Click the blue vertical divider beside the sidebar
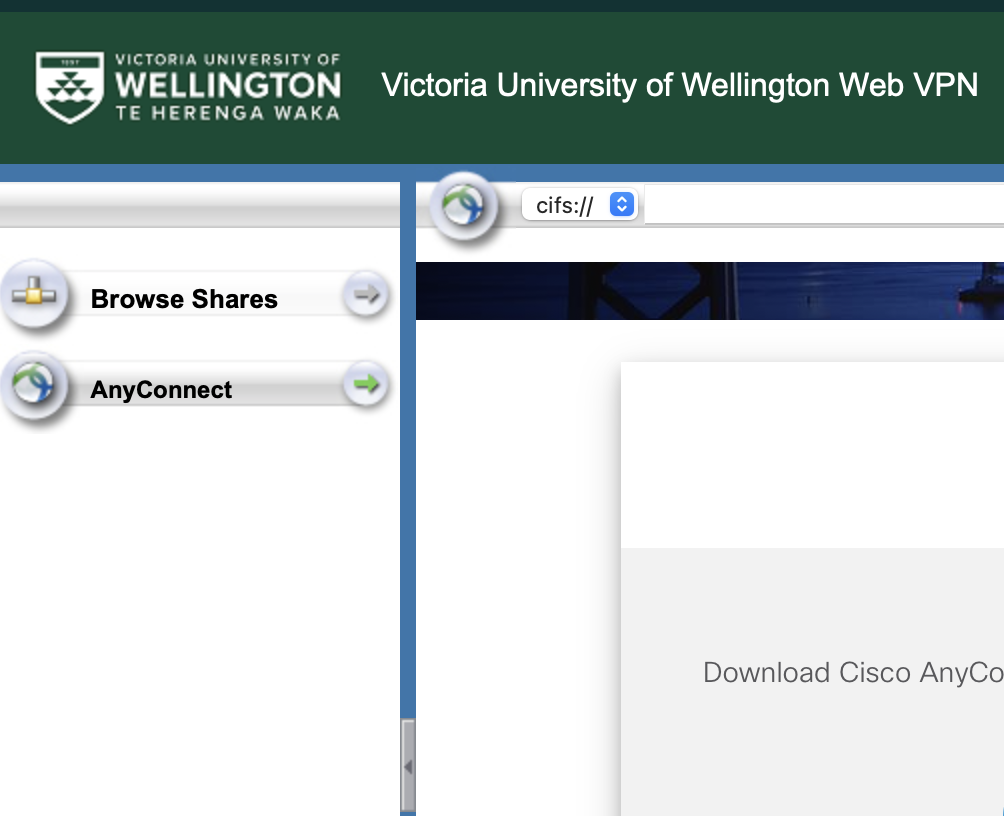Viewport: 1004px width, 816px height. tap(407, 450)
